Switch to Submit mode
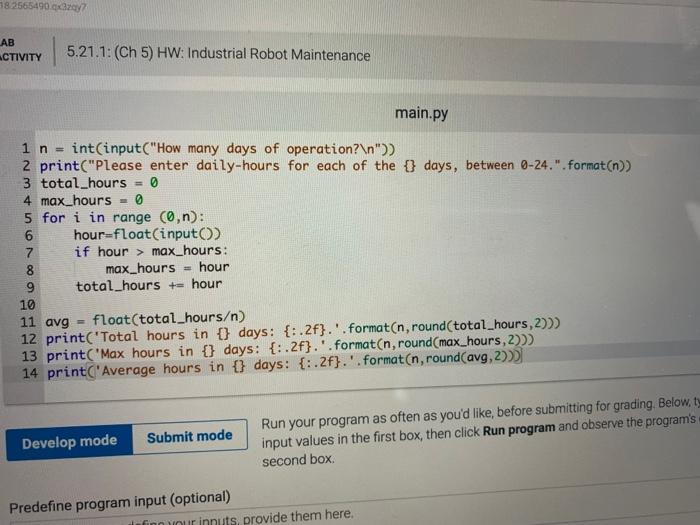 tap(190, 436)
